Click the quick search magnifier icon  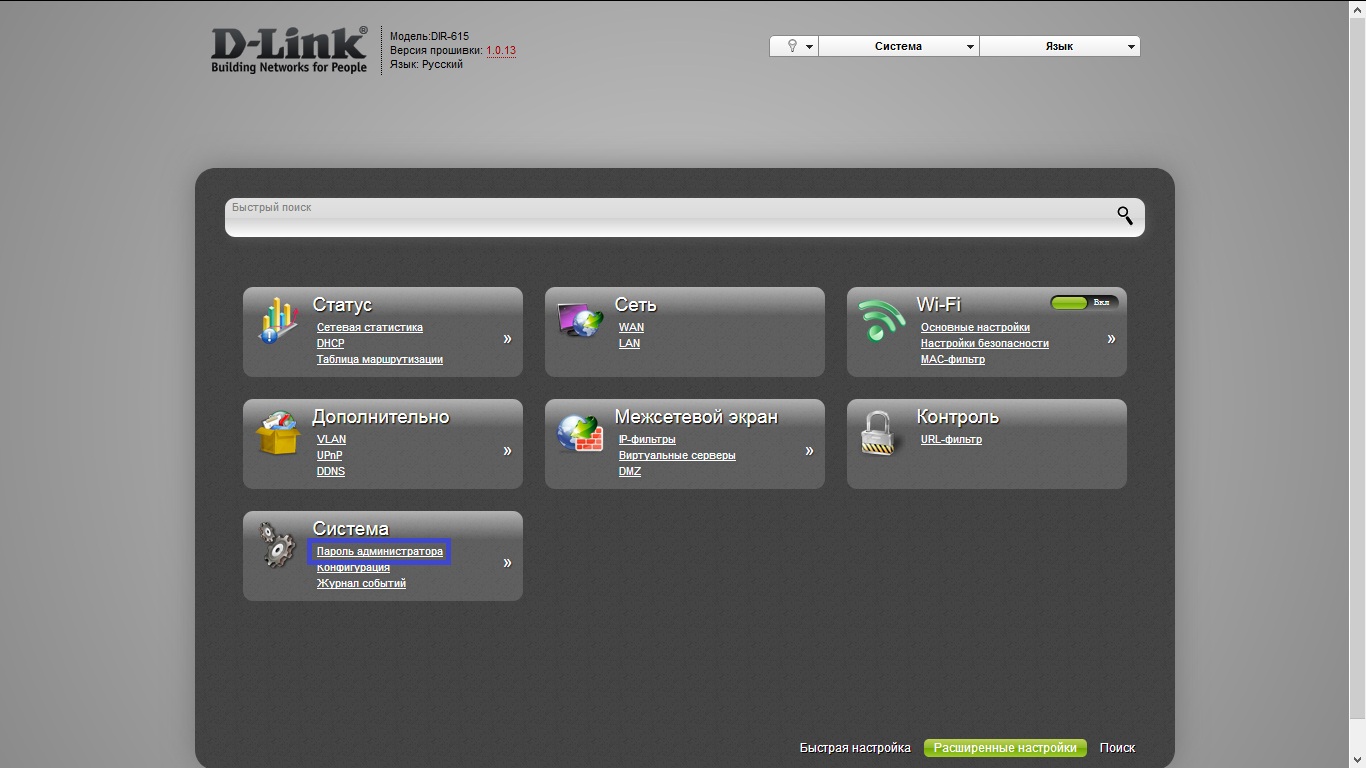[1125, 215]
